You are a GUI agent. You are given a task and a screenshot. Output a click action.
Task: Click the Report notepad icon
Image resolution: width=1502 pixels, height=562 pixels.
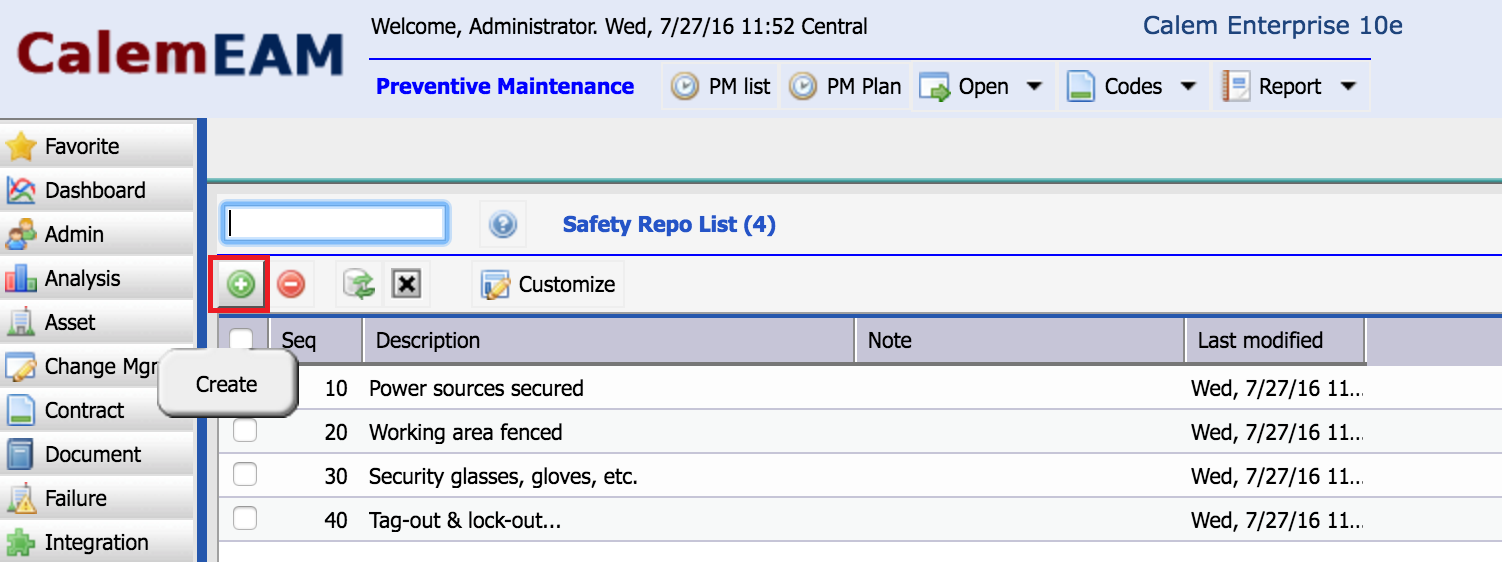point(1236,87)
